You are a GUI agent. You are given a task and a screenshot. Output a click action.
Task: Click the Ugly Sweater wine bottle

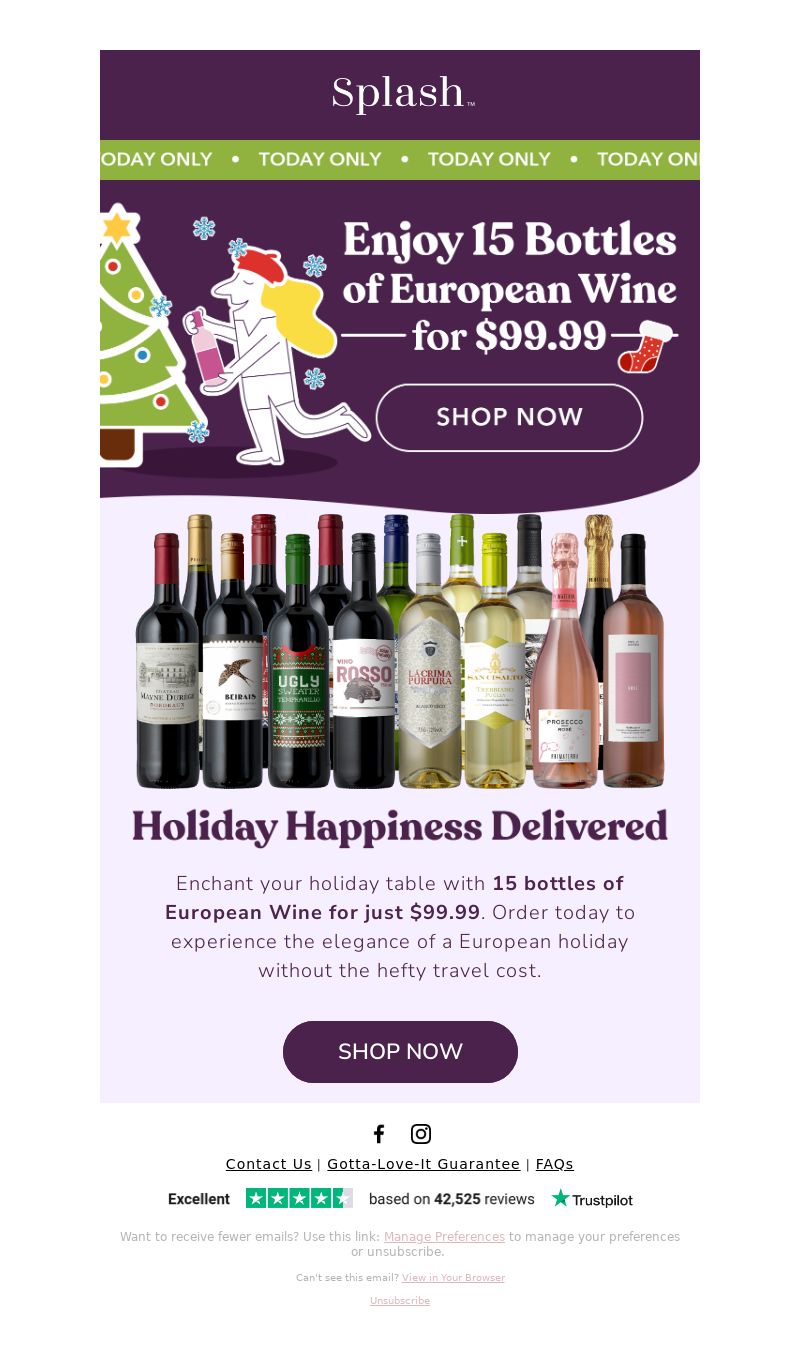click(x=298, y=660)
